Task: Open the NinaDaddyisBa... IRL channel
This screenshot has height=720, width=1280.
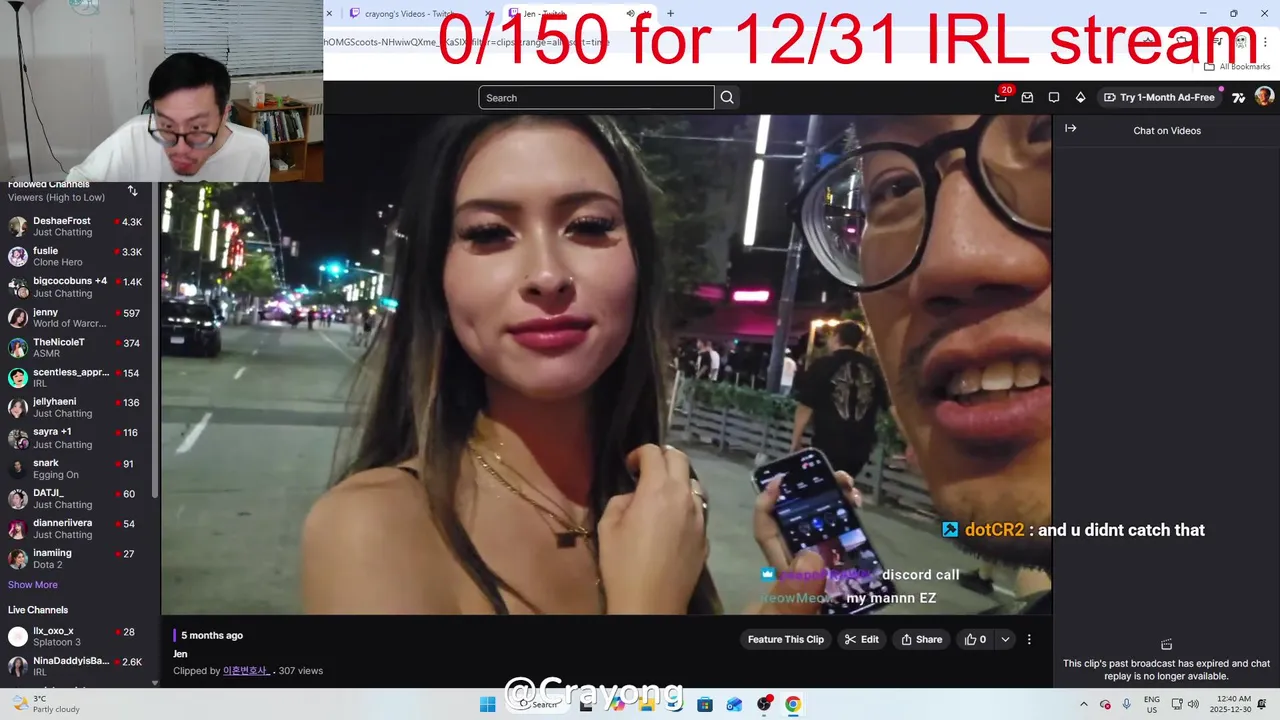Action: click(78, 666)
